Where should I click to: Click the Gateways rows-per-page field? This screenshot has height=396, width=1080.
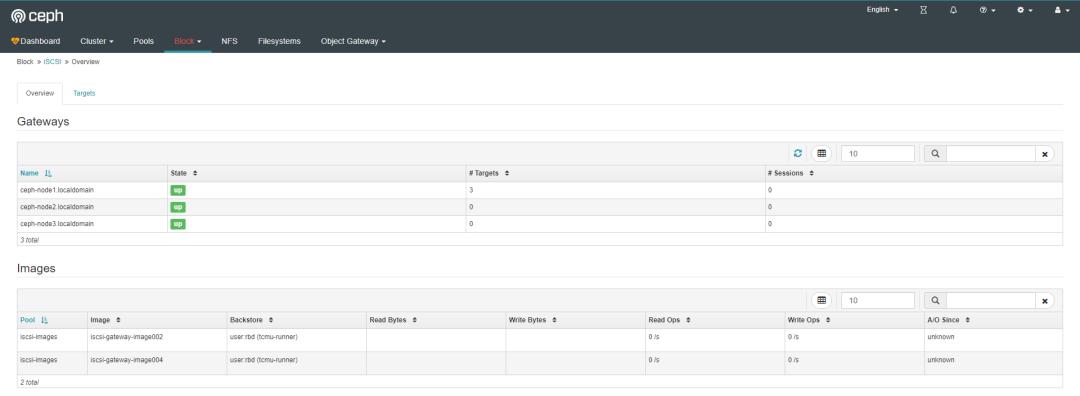pyautogui.click(x=878, y=154)
